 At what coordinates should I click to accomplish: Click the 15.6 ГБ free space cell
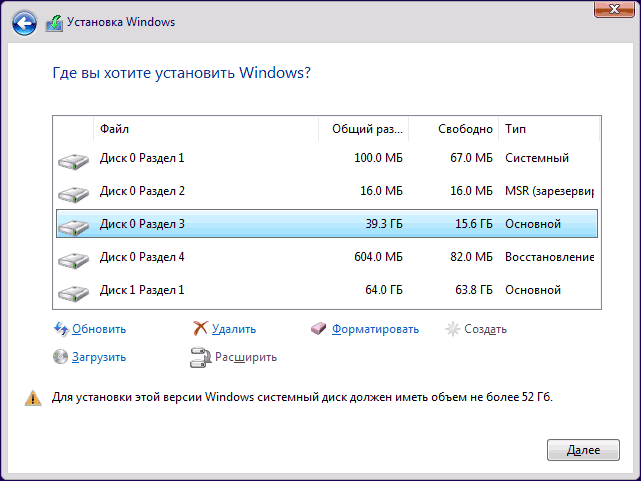click(x=474, y=224)
